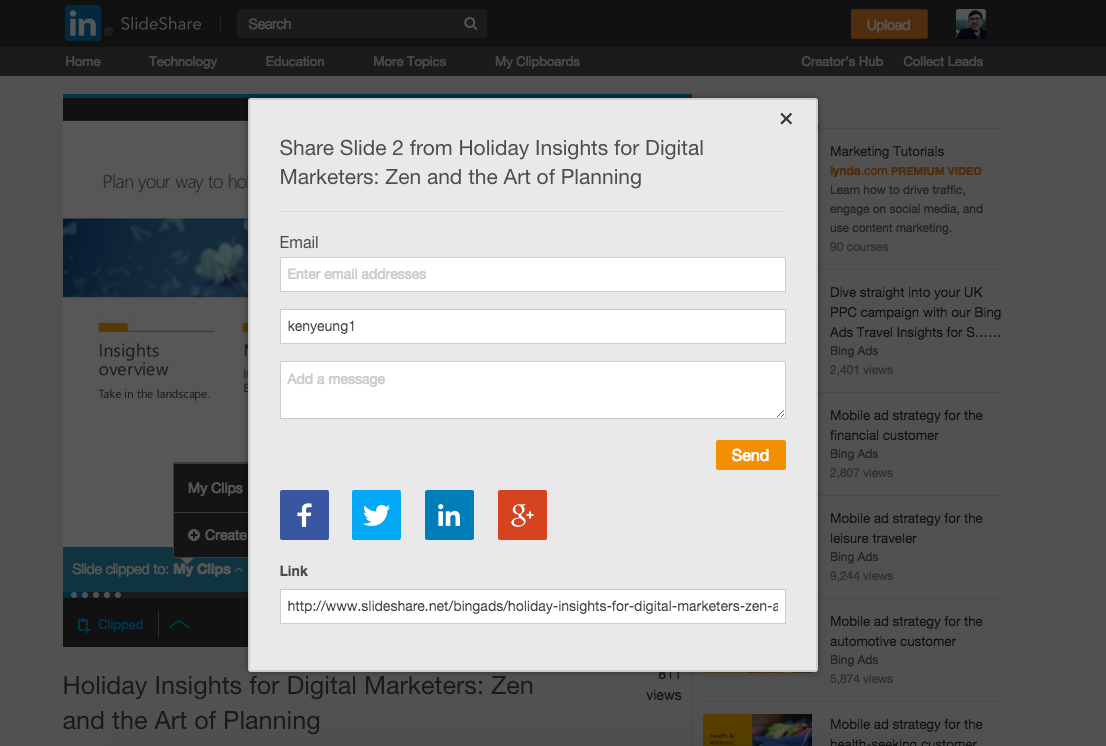Click the health-seeking customer thumbnail
This screenshot has width=1106, height=746.
tap(757, 730)
